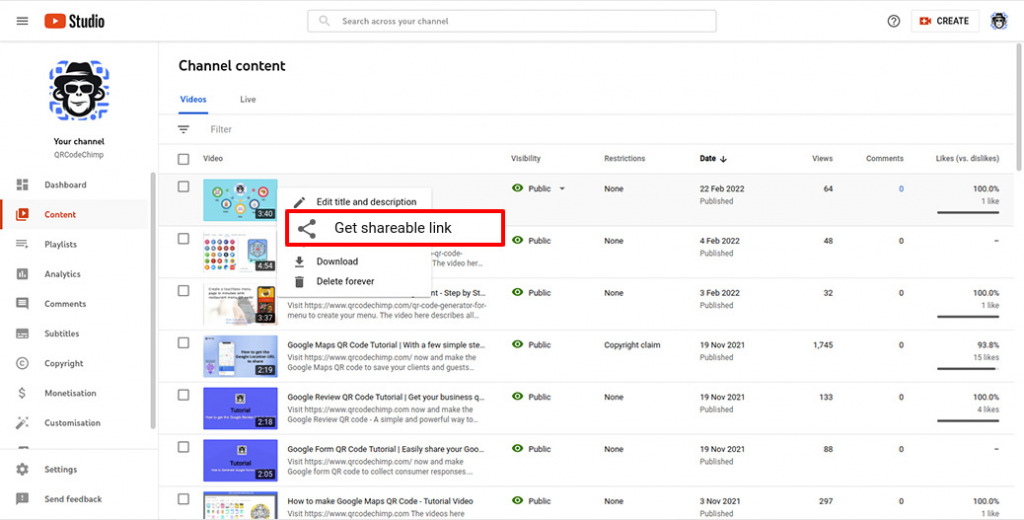
Task: Click Public visibility on Google Review video
Action: coord(539,397)
